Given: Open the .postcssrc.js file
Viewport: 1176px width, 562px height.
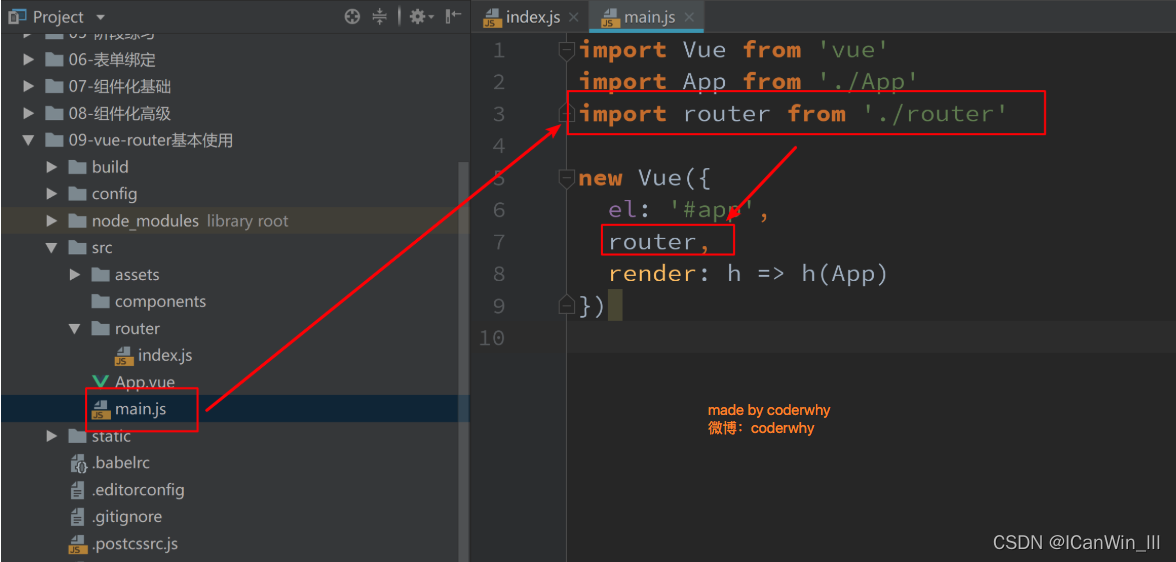Looking at the screenshot, I should (x=135, y=544).
